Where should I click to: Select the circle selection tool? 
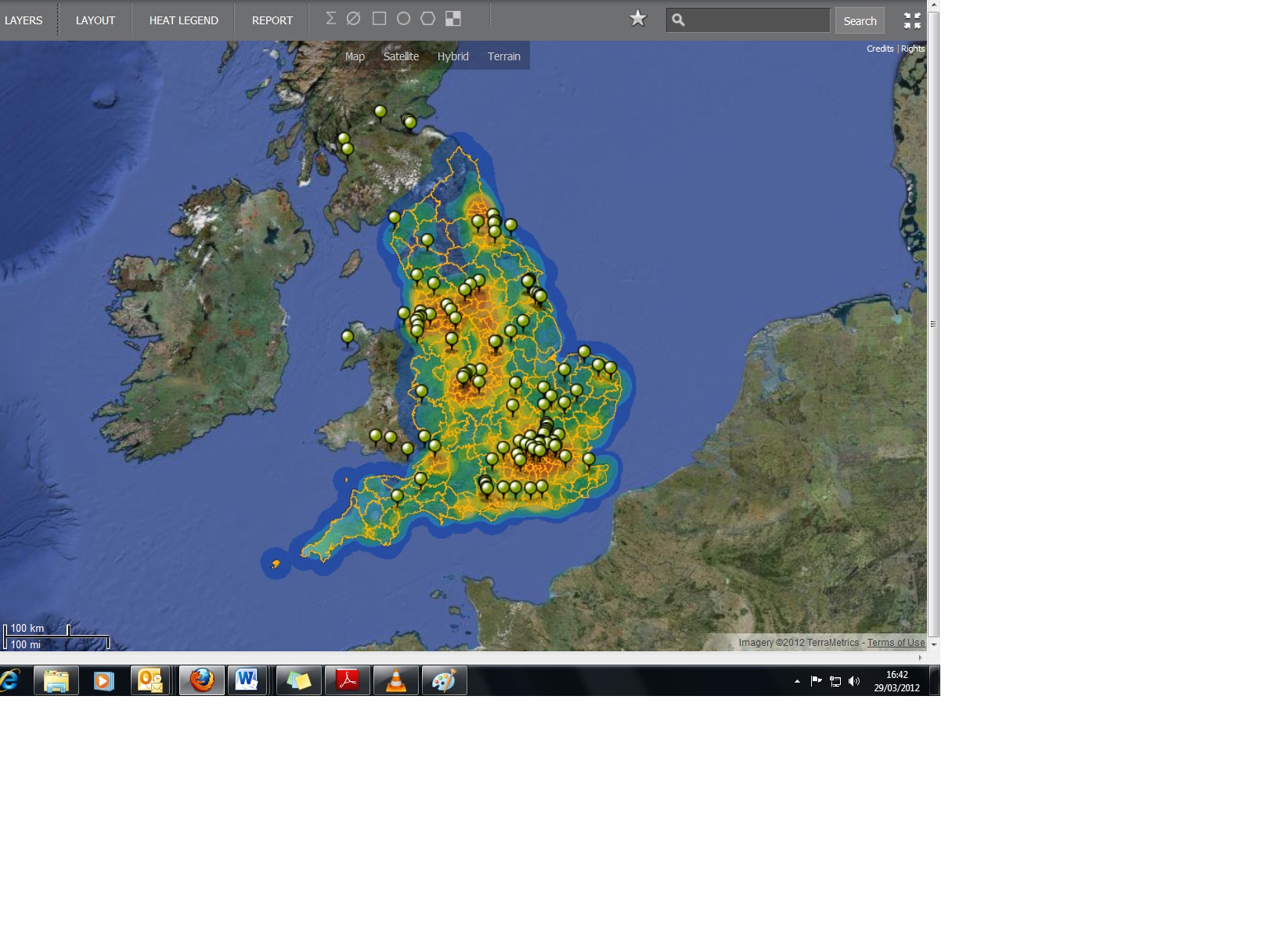click(404, 19)
